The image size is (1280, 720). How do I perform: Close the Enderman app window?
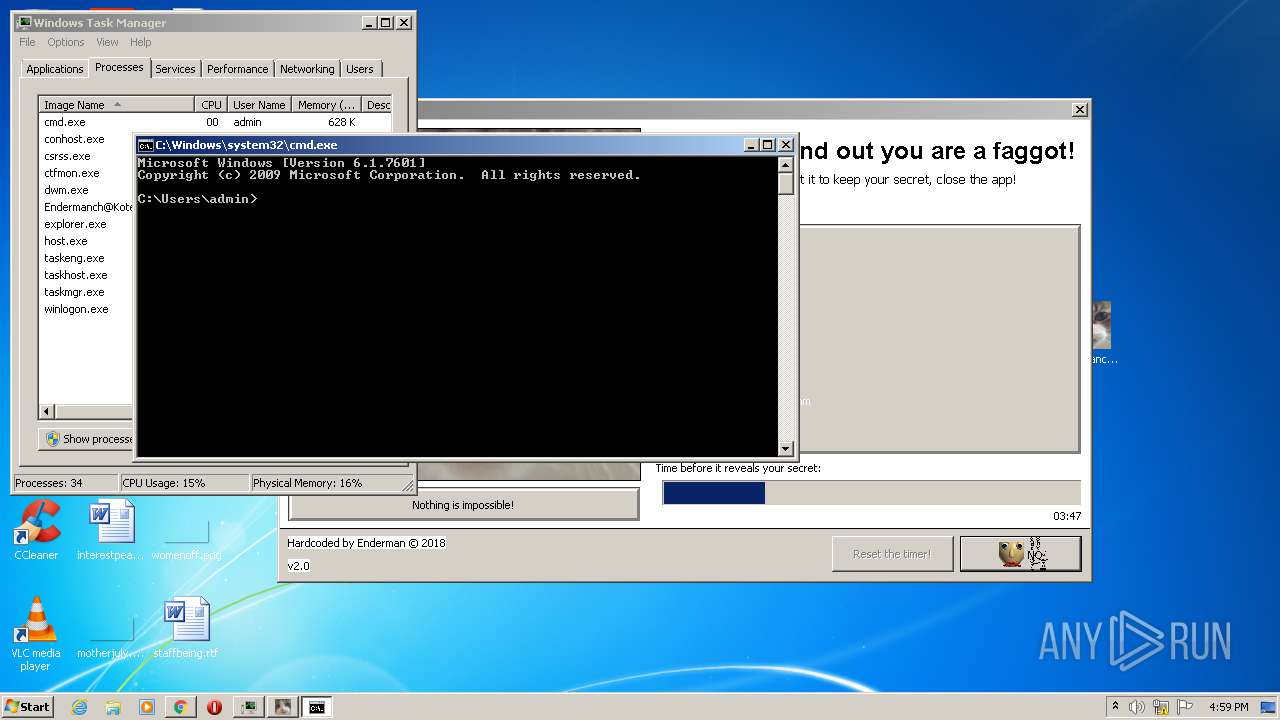tap(1079, 109)
